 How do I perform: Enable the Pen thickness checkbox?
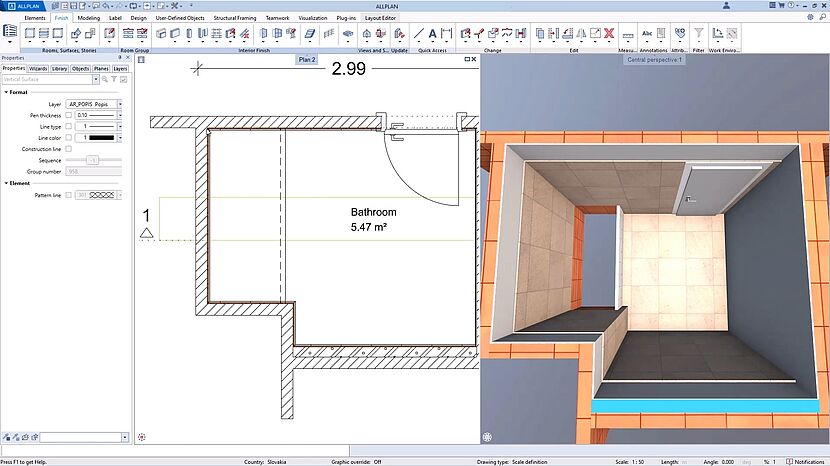click(x=68, y=115)
